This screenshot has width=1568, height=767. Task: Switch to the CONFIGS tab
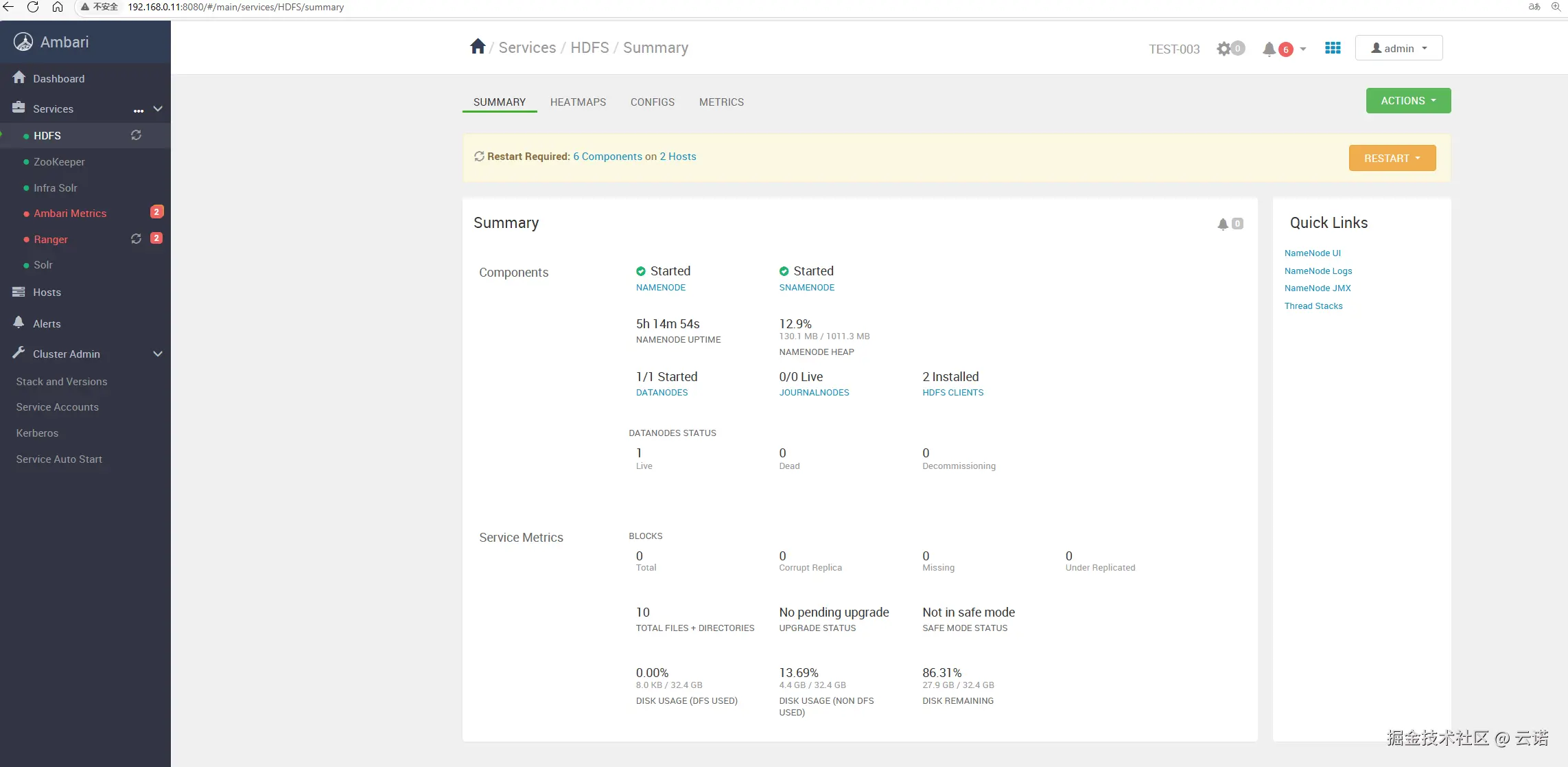click(x=652, y=102)
